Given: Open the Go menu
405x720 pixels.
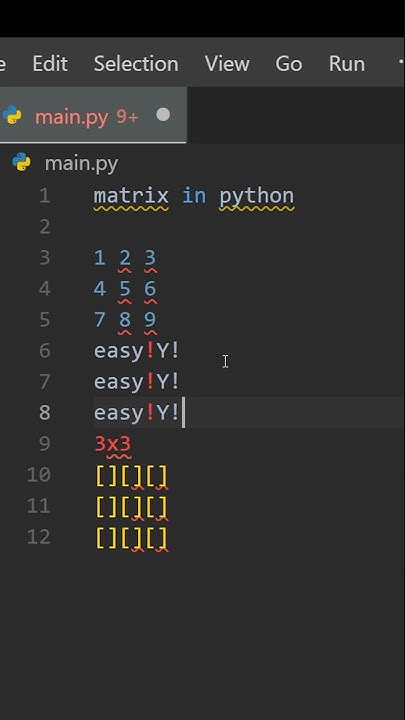Looking at the screenshot, I should [x=288, y=64].
